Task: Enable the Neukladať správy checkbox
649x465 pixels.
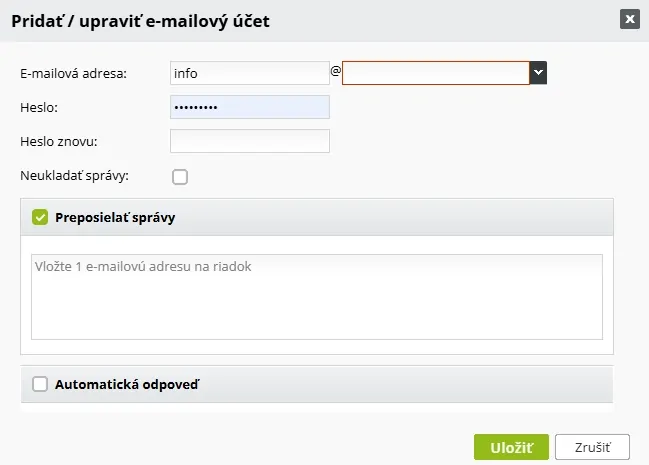Action: [180, 177]
